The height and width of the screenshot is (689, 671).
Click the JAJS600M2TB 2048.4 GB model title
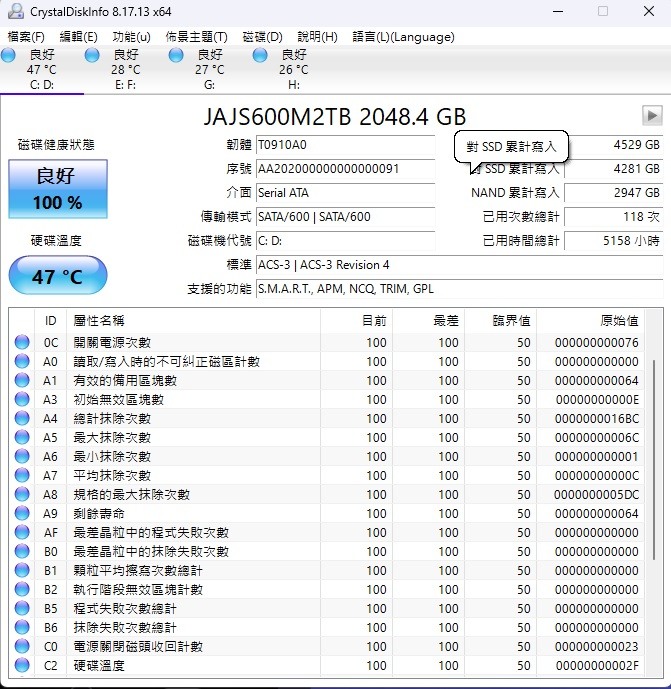click(x=335, y=116)
